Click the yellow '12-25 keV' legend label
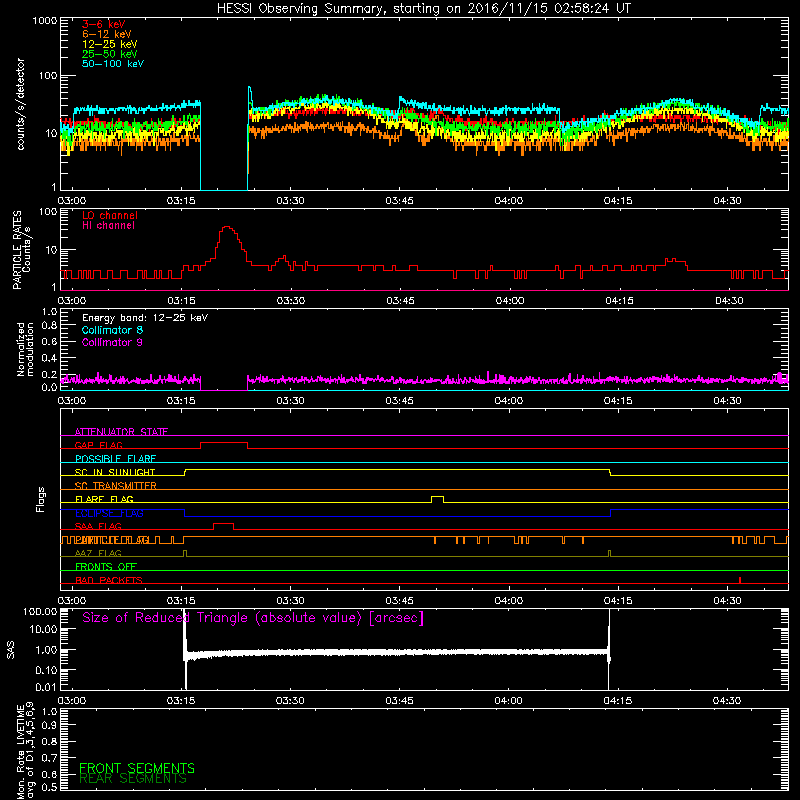The image size is (800, 800). 110,44
